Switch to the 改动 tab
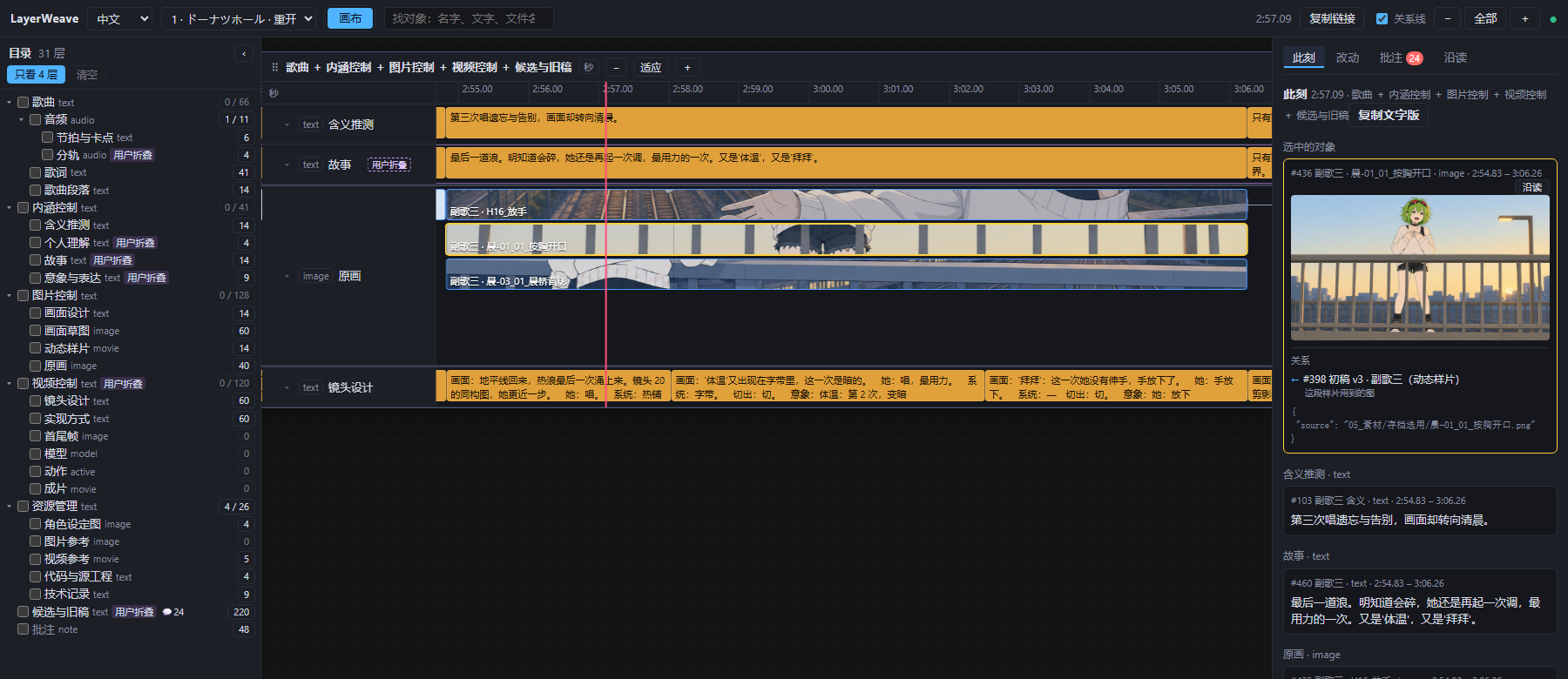The image size is (1568, 679). (1348, 57)
